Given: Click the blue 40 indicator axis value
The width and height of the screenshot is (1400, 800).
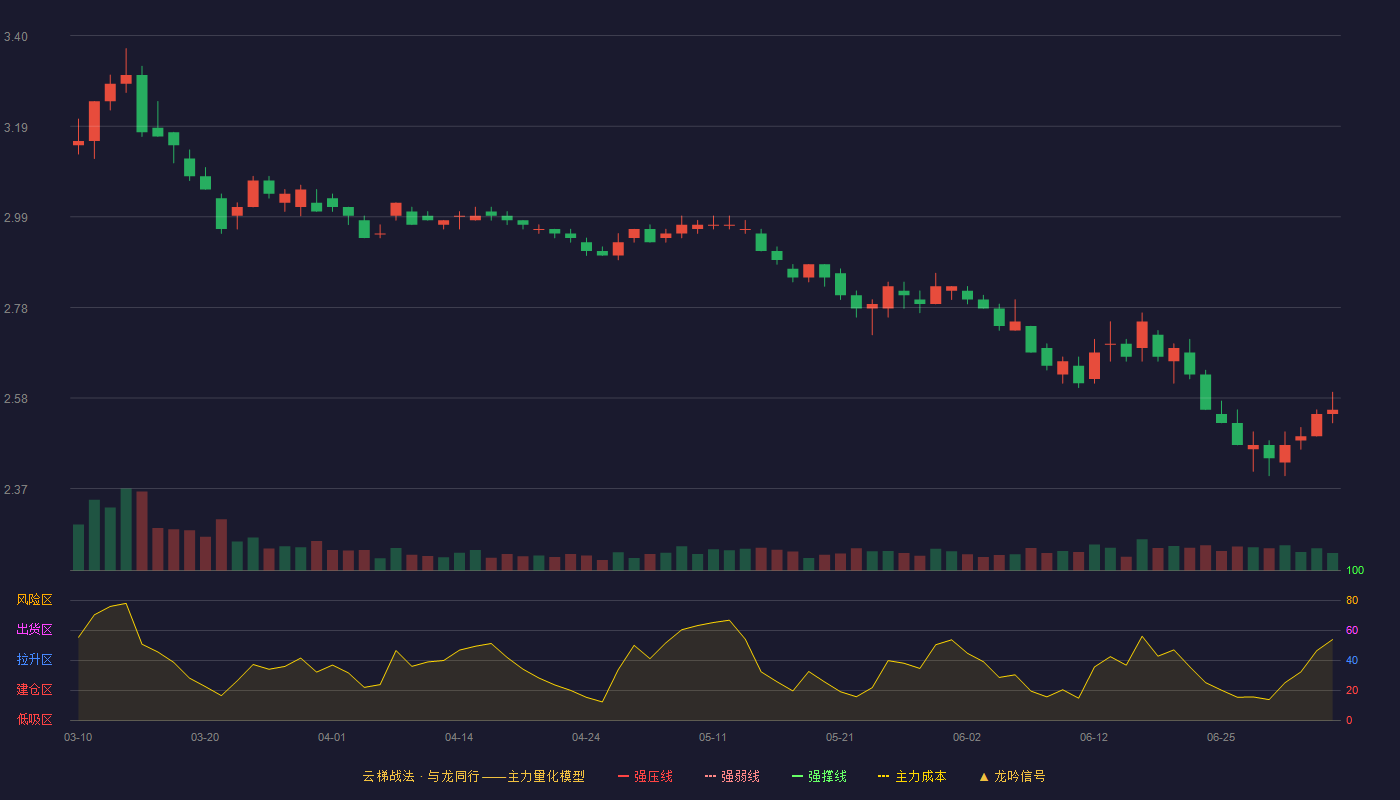Looking at the screenshot, I should coord(1352,660).
